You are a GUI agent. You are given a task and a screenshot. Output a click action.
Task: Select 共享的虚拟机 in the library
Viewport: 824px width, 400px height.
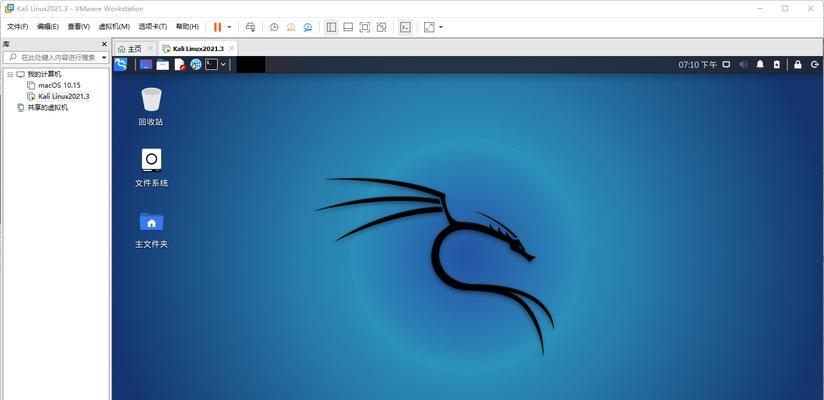[48, 108]
